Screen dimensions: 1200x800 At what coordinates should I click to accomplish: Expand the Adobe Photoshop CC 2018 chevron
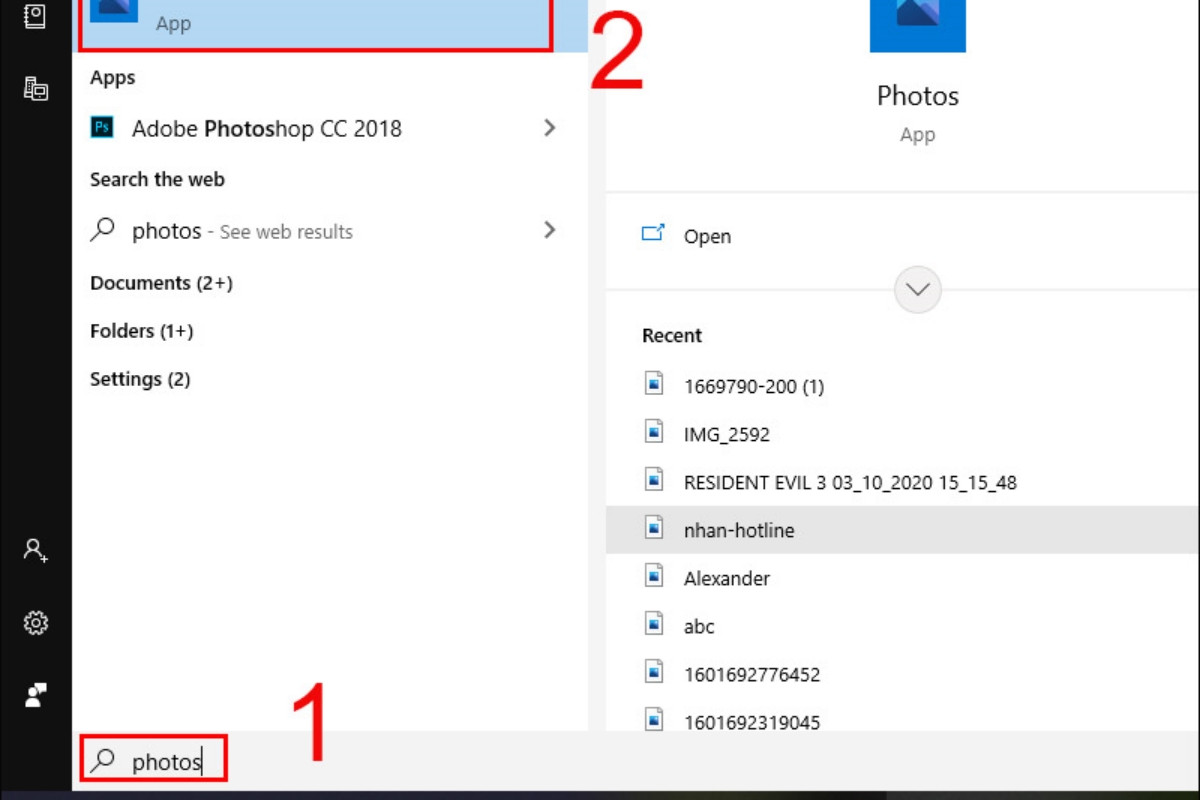pos(549,128)
